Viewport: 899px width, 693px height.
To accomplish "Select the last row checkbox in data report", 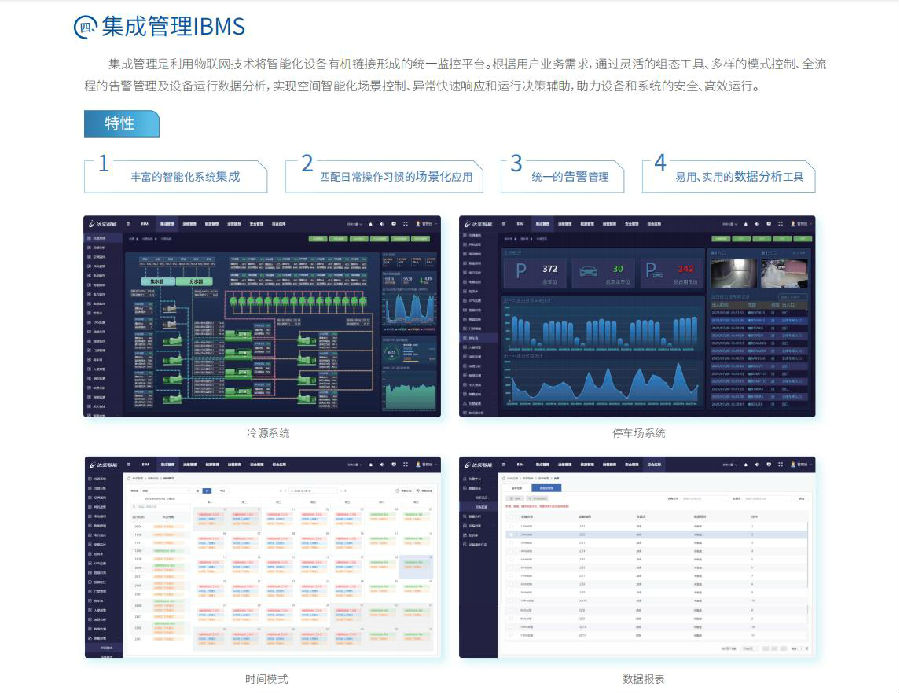I will pos(511,634).
